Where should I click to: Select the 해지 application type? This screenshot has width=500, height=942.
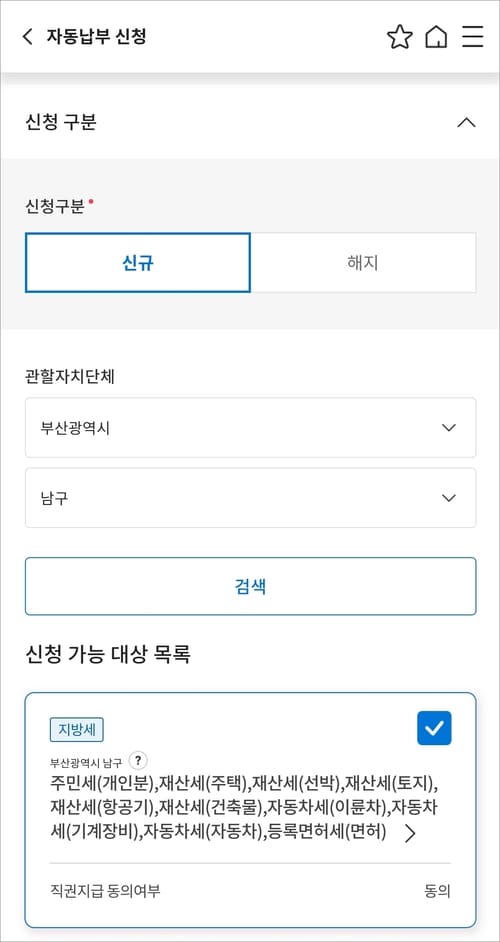363,263
